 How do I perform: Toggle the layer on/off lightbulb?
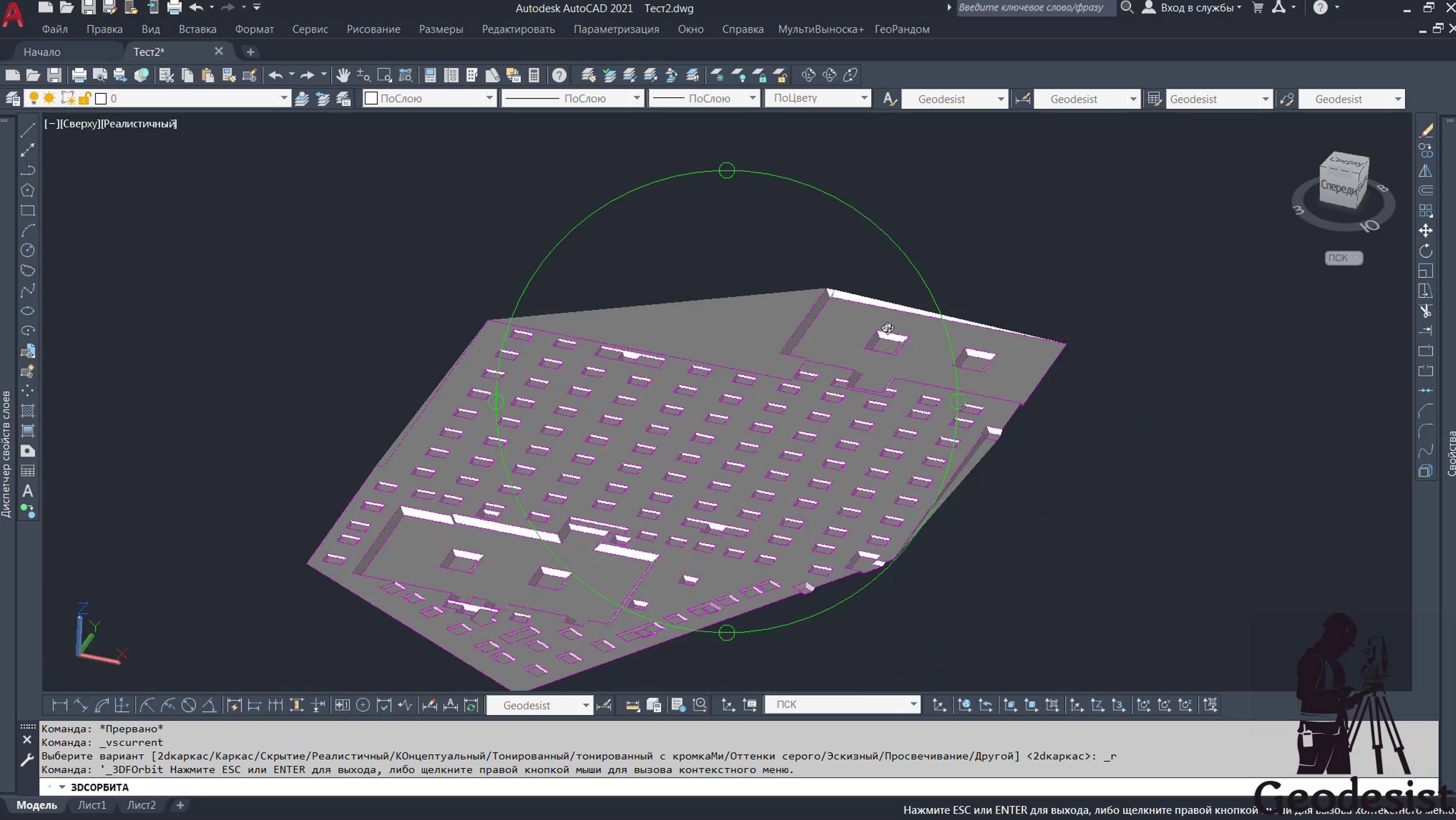34,98
